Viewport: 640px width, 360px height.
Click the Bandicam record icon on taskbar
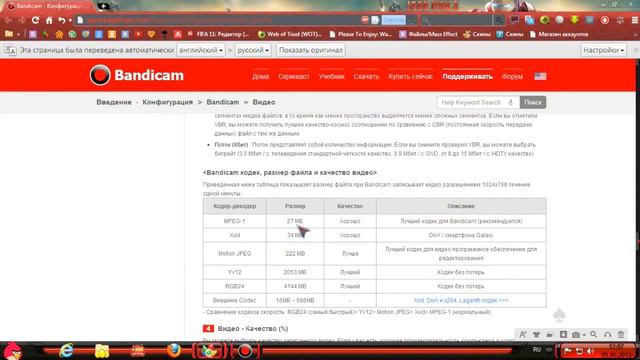[x=245, y=351]
